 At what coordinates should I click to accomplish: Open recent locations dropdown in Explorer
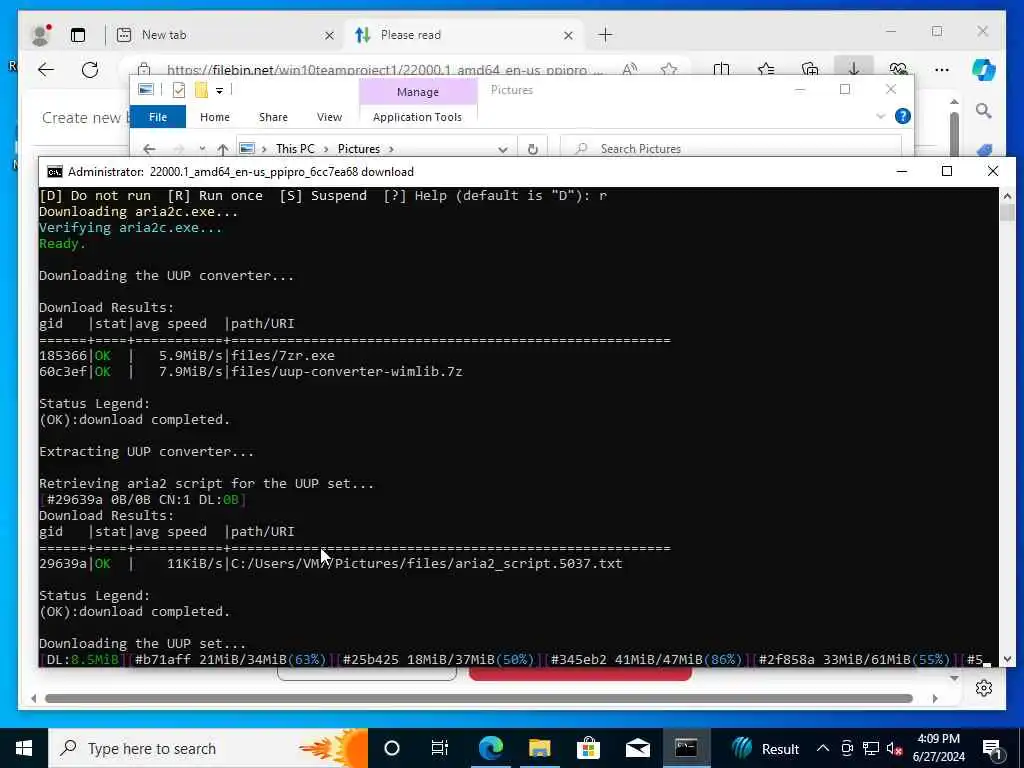click(x=202, y=149)
